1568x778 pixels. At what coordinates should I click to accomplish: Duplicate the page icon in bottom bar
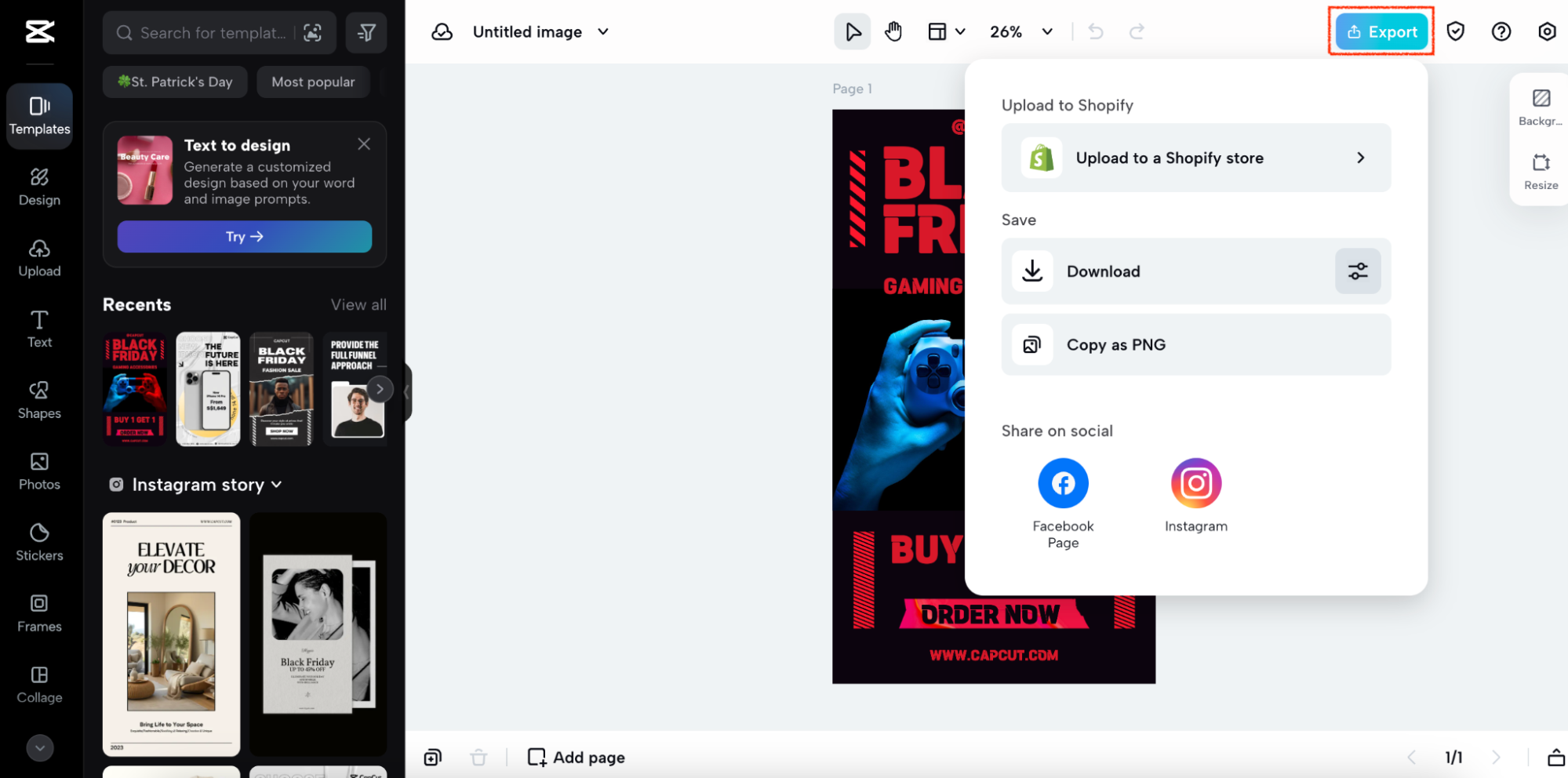(x=432, y=758)
